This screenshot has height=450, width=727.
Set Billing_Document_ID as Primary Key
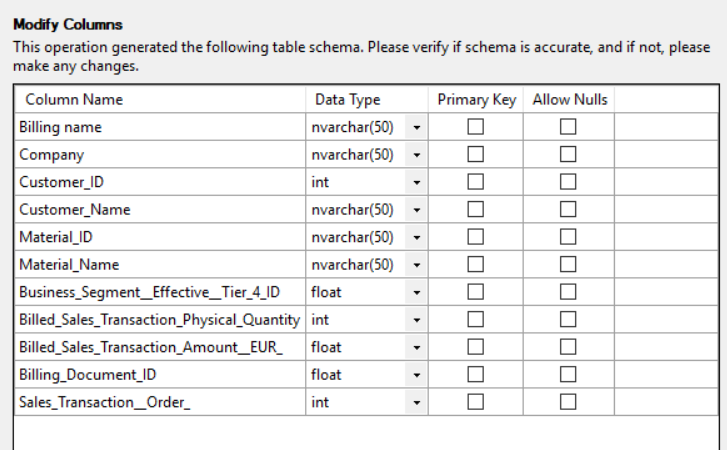click(x=476, y=375)
